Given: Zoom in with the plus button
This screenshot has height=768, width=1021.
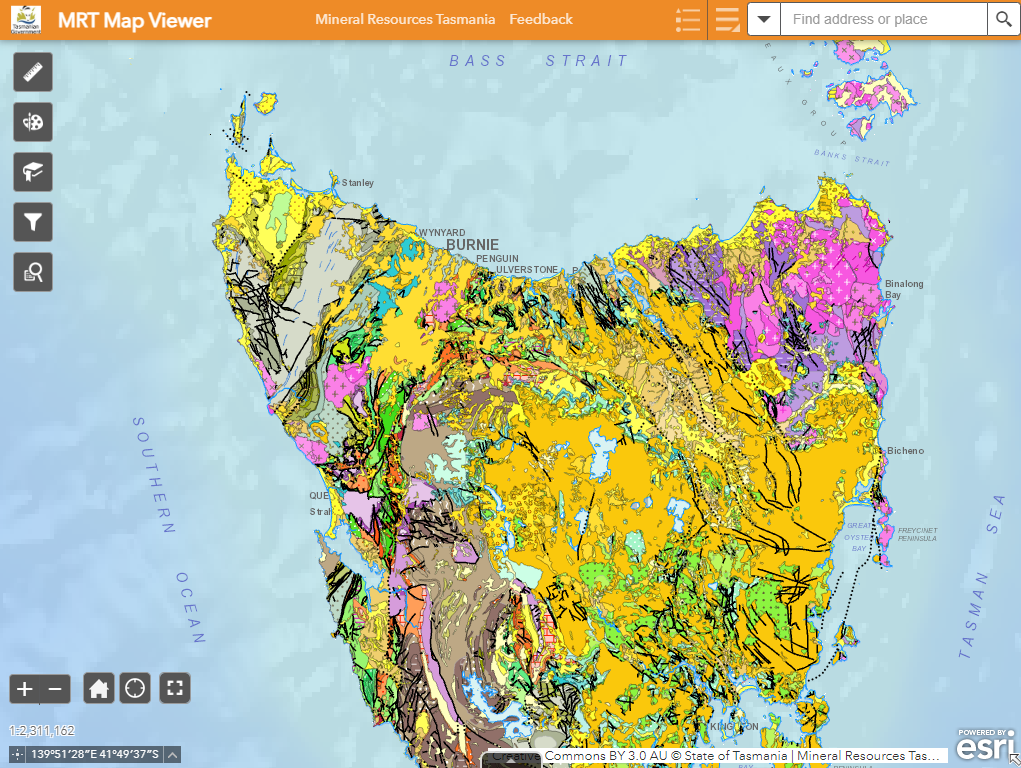Looking at the screenshot, I should coord(25,688).
